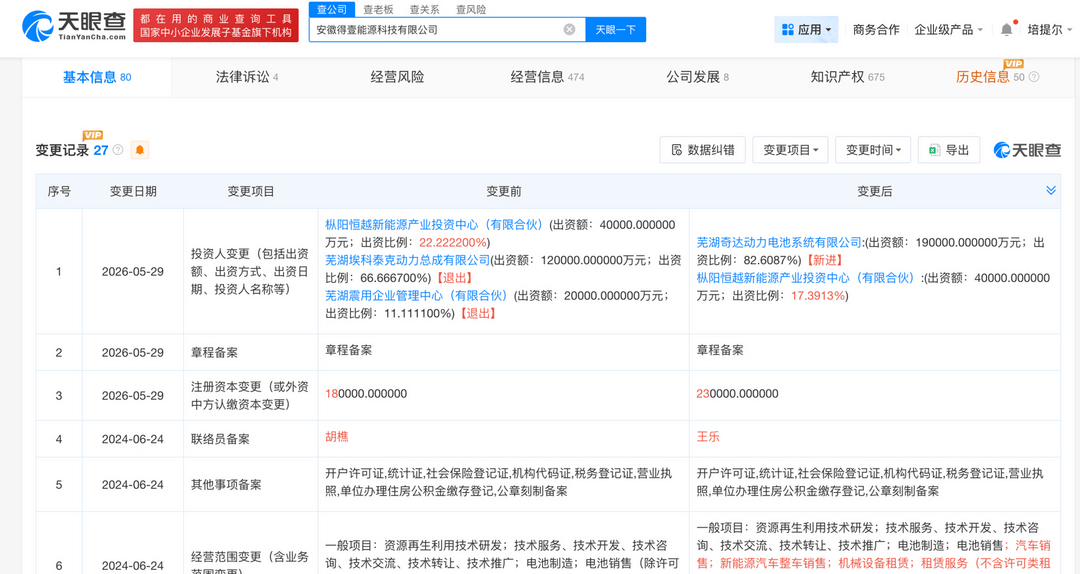Click the 变更日期 column header
1080x574 pixels.
[133, 192]
